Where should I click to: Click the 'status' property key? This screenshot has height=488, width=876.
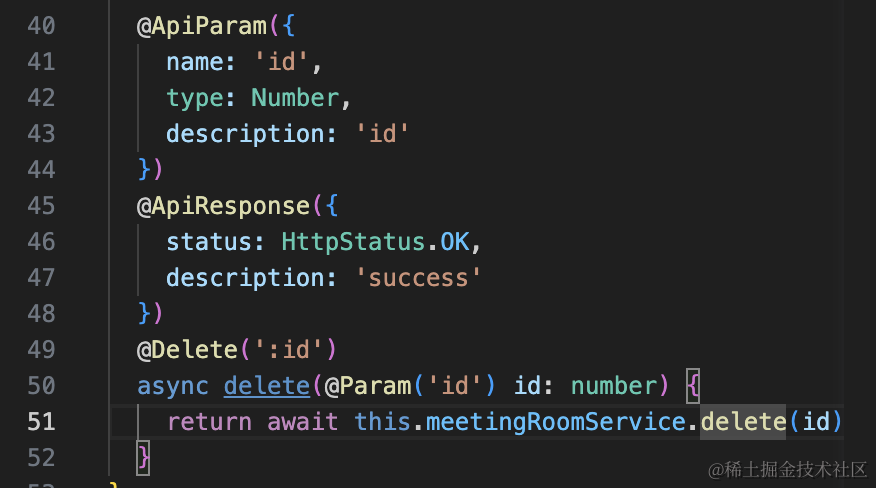point(208,242)
